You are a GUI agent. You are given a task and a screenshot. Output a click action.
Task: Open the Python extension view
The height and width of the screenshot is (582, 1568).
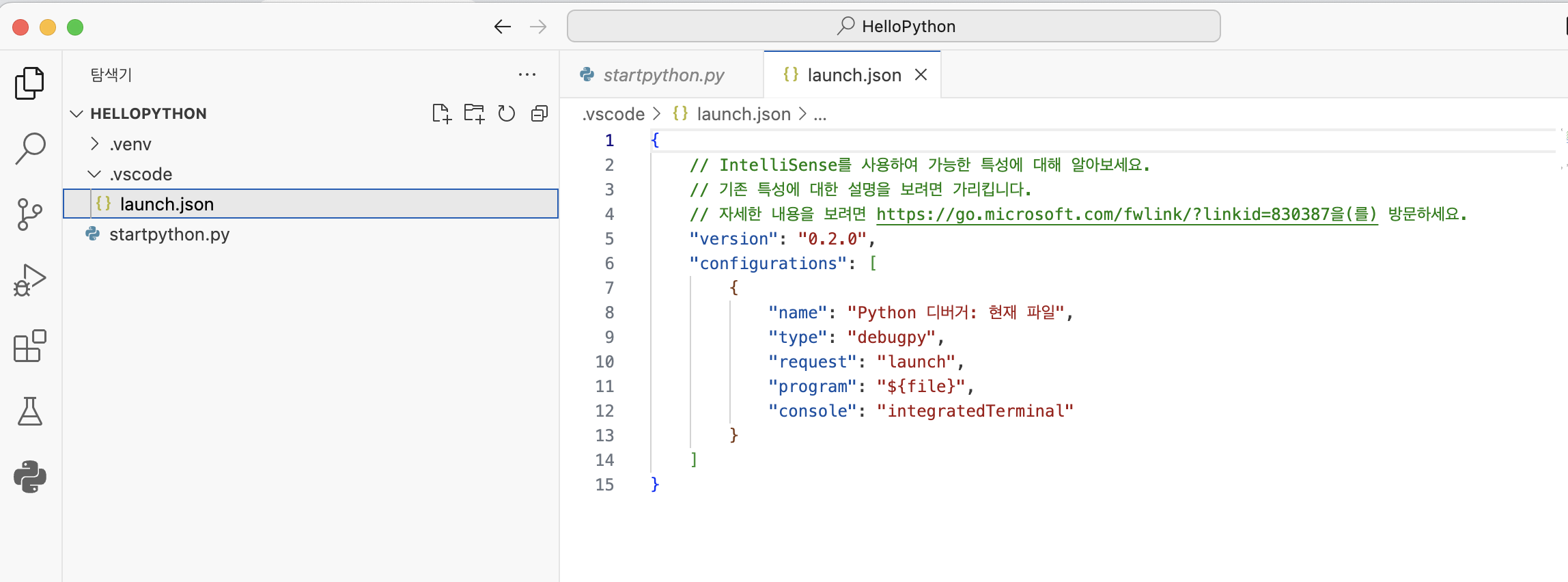pyautogui.click(x=29, y=477)
